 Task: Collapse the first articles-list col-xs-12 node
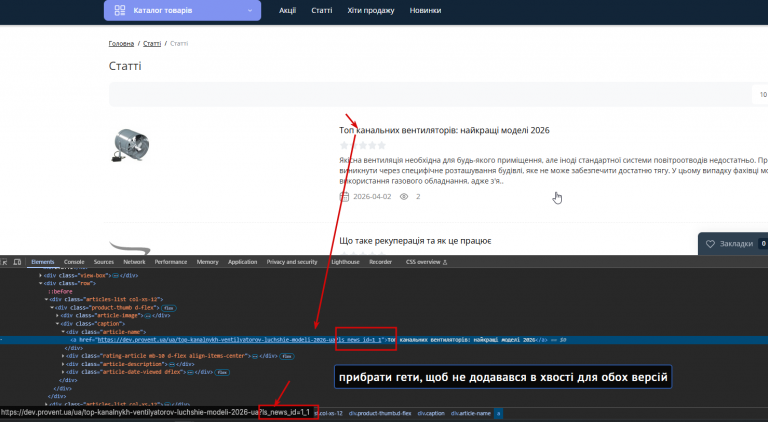(47, 299)
